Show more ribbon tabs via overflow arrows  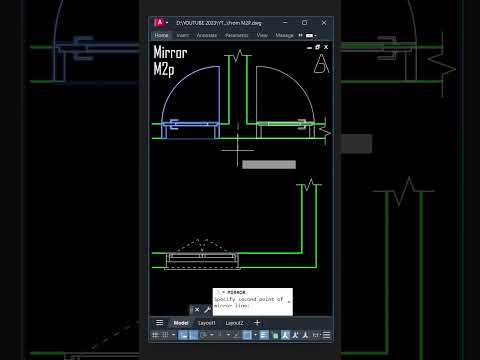point(300,35)
